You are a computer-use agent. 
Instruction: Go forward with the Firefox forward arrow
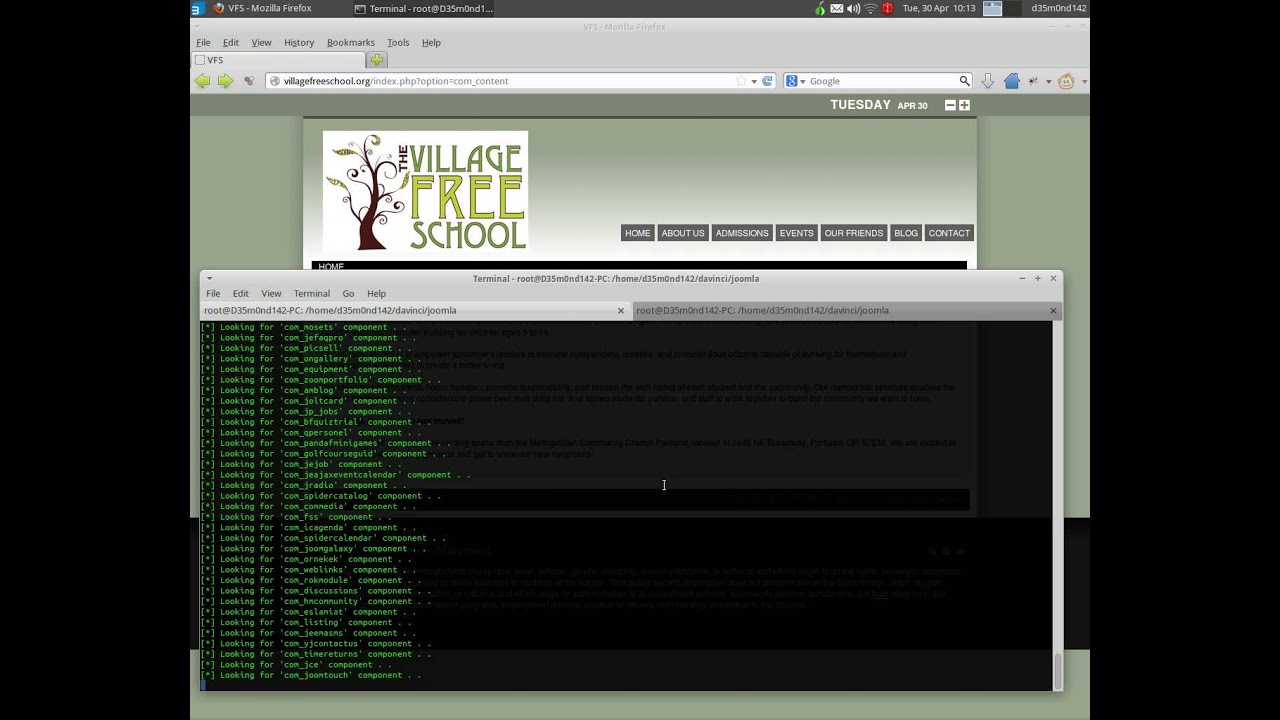click(x=226, y=81)
